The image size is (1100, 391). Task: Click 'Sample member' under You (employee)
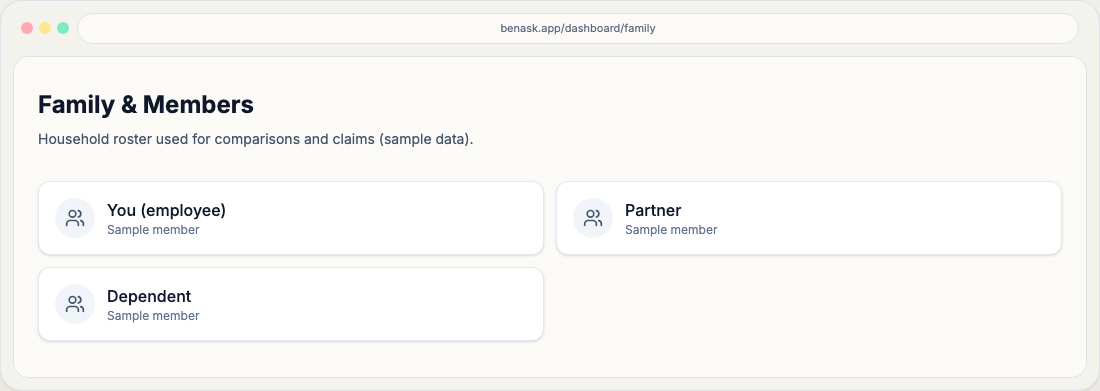pyautogui.click(x=153, y=230)
